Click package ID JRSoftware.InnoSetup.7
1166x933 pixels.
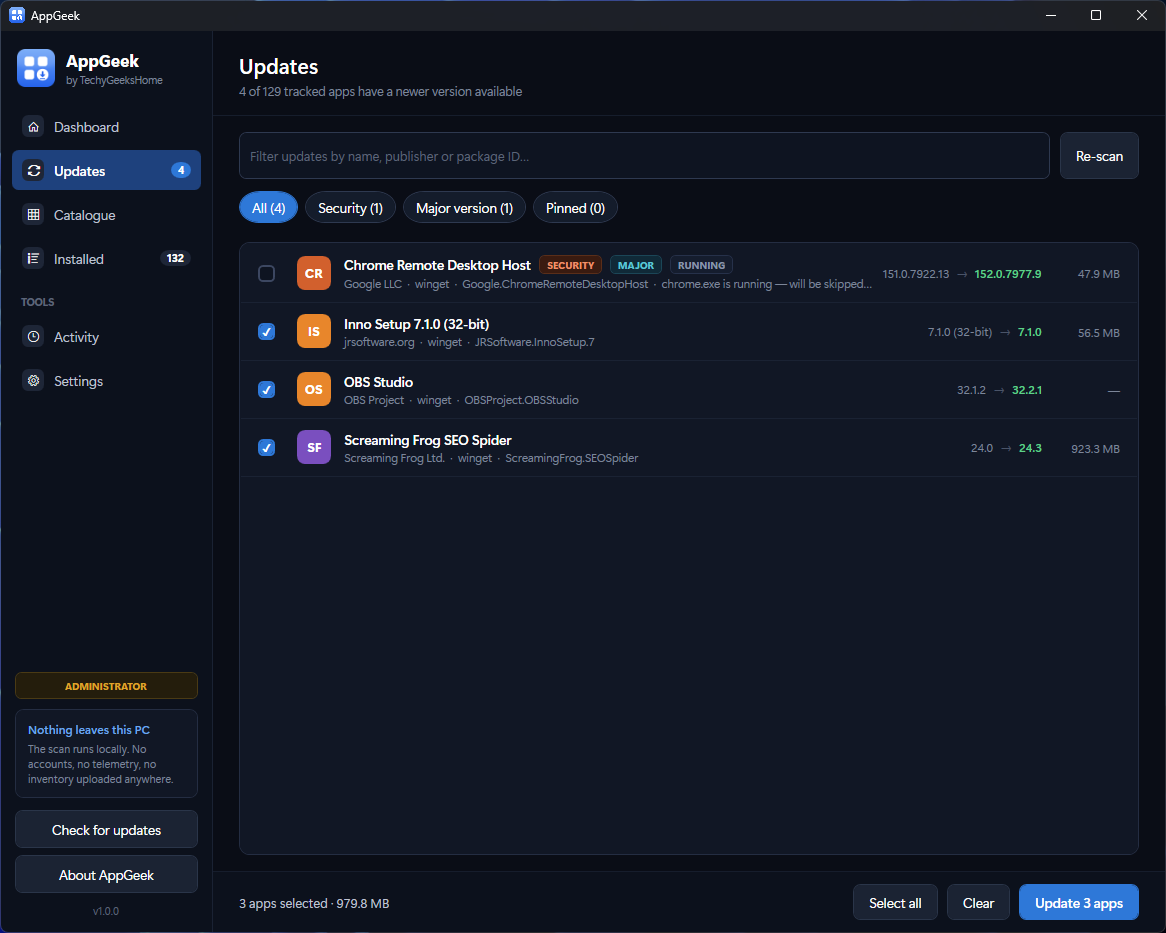click(x=535, y=342)
